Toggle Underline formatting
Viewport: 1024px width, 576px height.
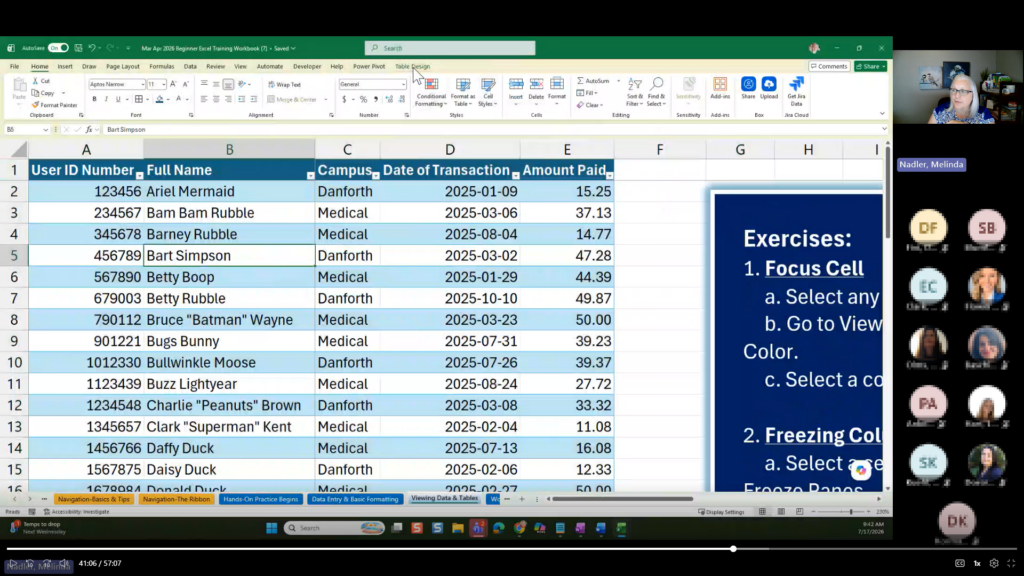[118, 99]
